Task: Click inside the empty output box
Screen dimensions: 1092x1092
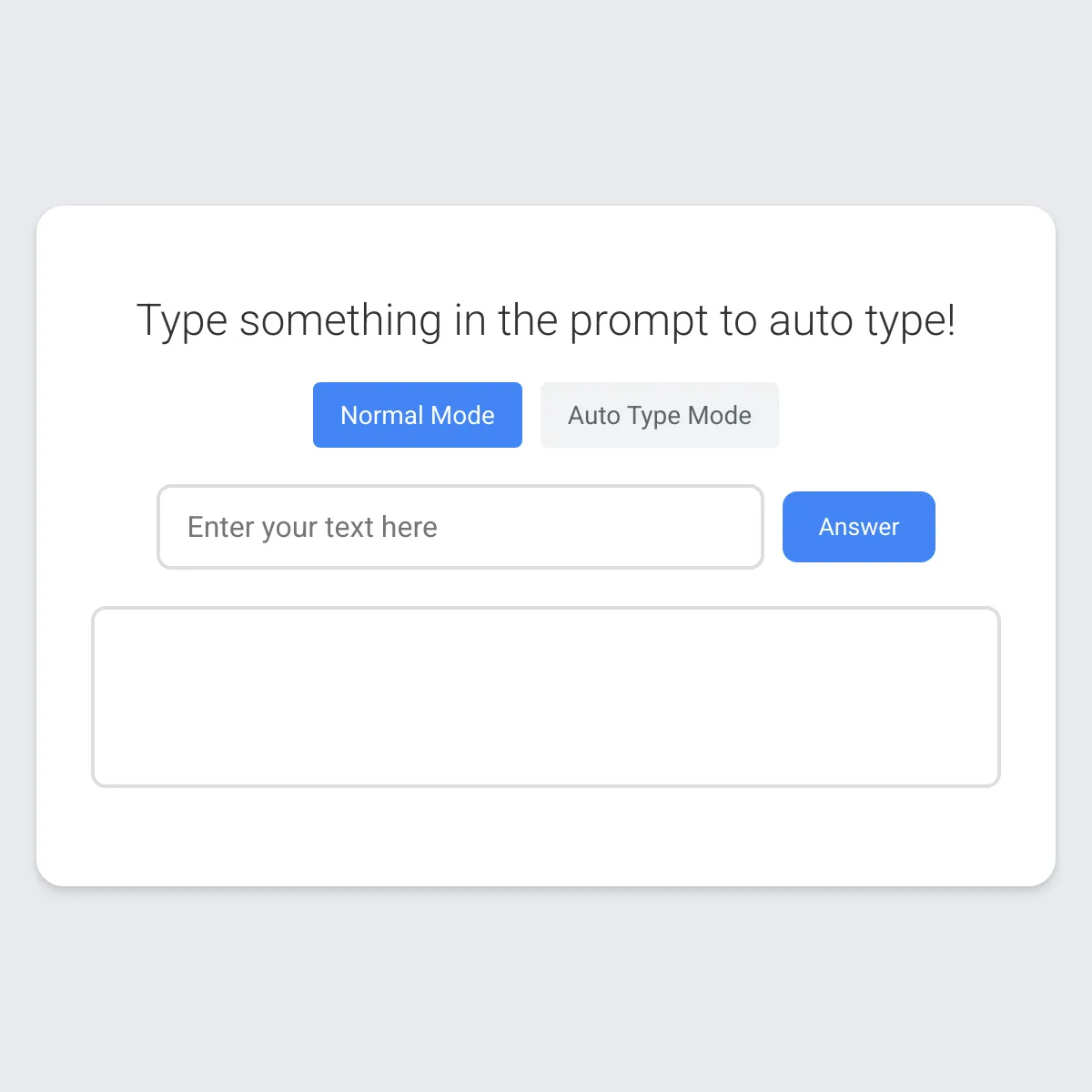Action: pyautogui.click(x=546, y=697)
